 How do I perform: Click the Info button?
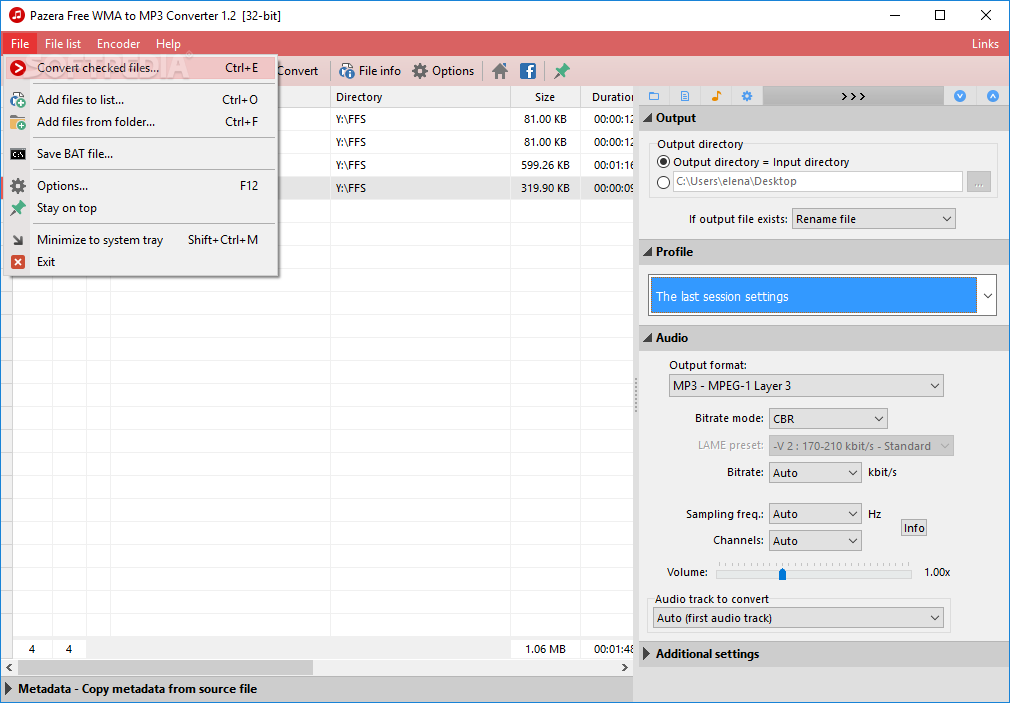click(x=913, y=528)
